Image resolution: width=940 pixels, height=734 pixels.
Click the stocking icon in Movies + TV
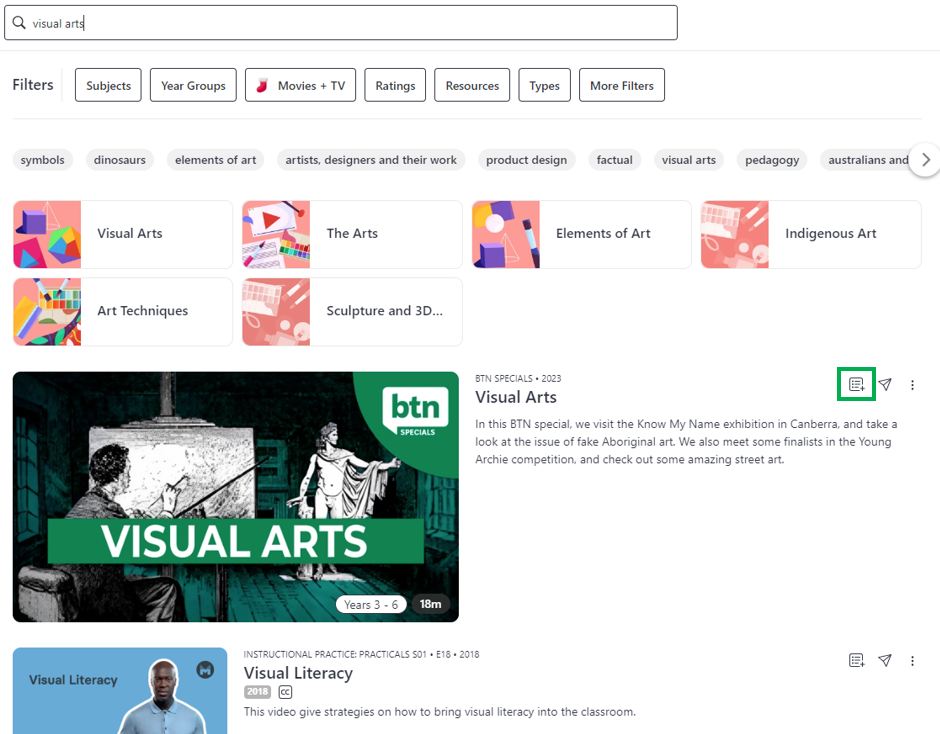point(262,86)
